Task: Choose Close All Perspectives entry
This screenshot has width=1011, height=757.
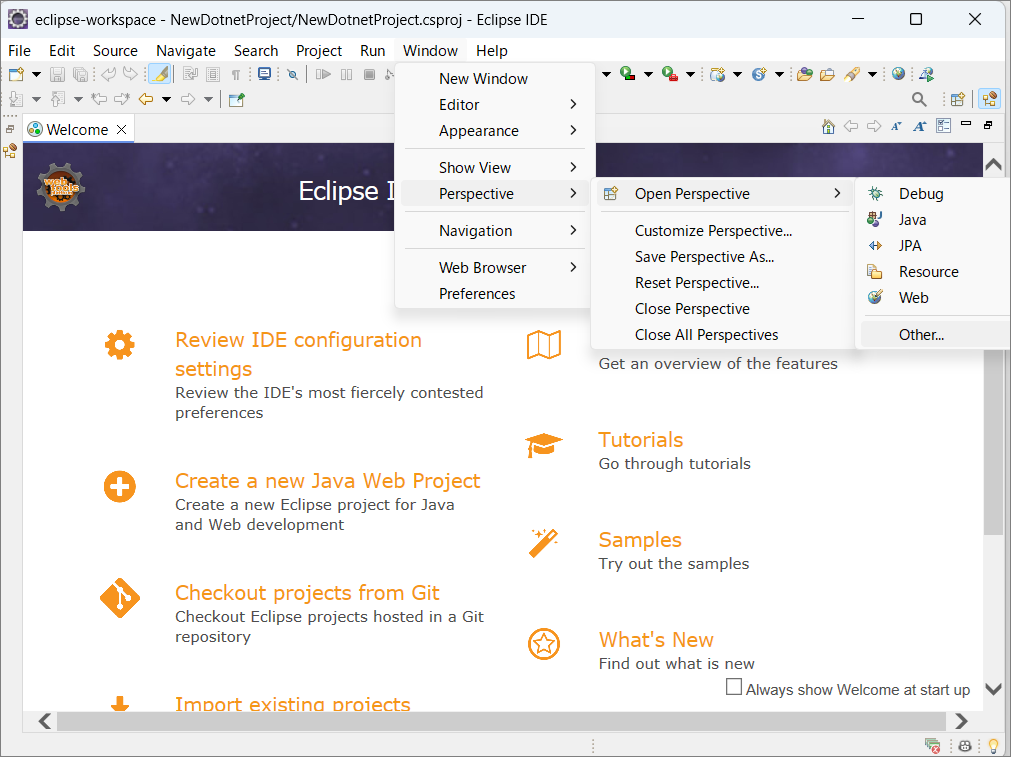Action: 724,335
